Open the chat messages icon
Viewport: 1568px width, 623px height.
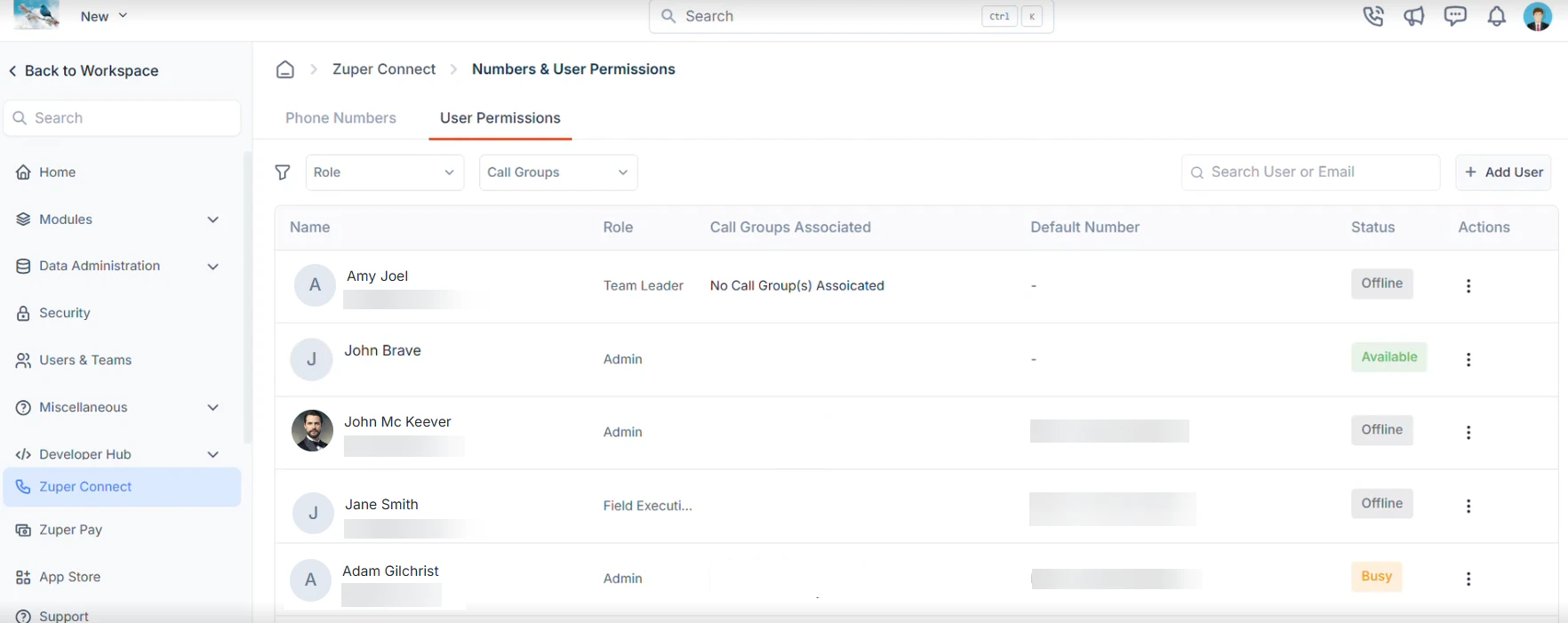(x=1455, y=17)
